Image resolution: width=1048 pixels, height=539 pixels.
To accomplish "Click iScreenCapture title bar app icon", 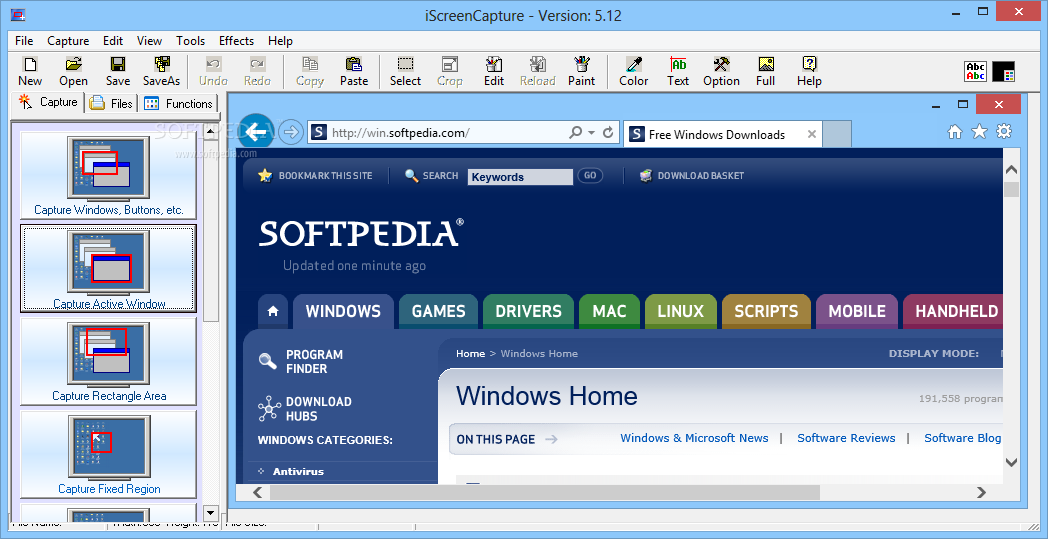I will point(18,15).
